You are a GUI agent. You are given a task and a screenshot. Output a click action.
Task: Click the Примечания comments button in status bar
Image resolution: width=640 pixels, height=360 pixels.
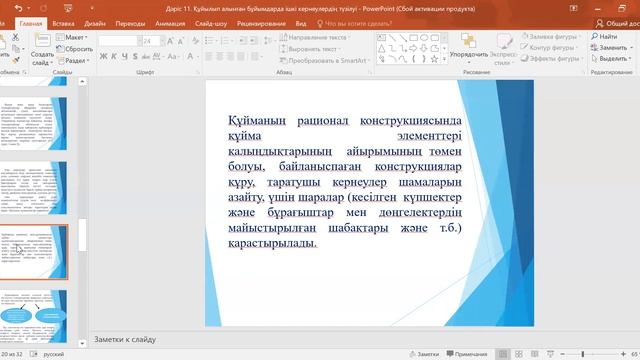(x=467, y=354)
